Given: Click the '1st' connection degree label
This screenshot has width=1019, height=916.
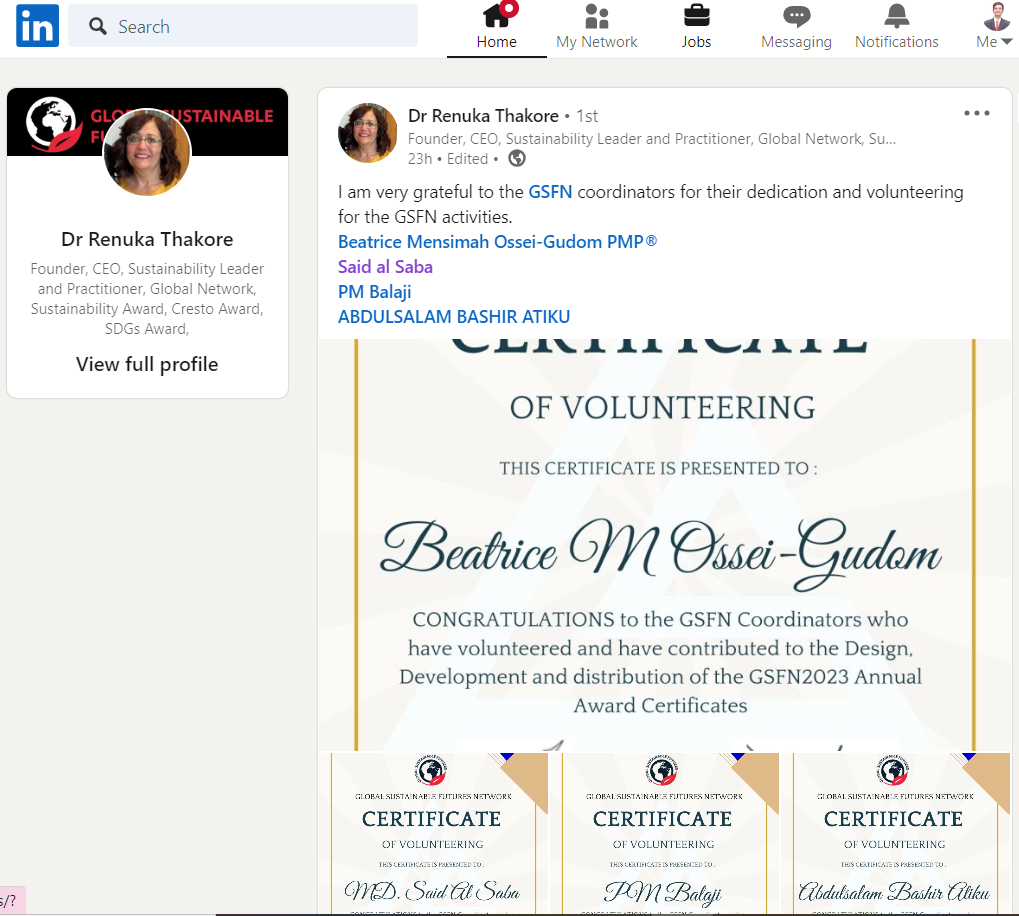Looking at the screenshot, I should (x=587, y=116).
